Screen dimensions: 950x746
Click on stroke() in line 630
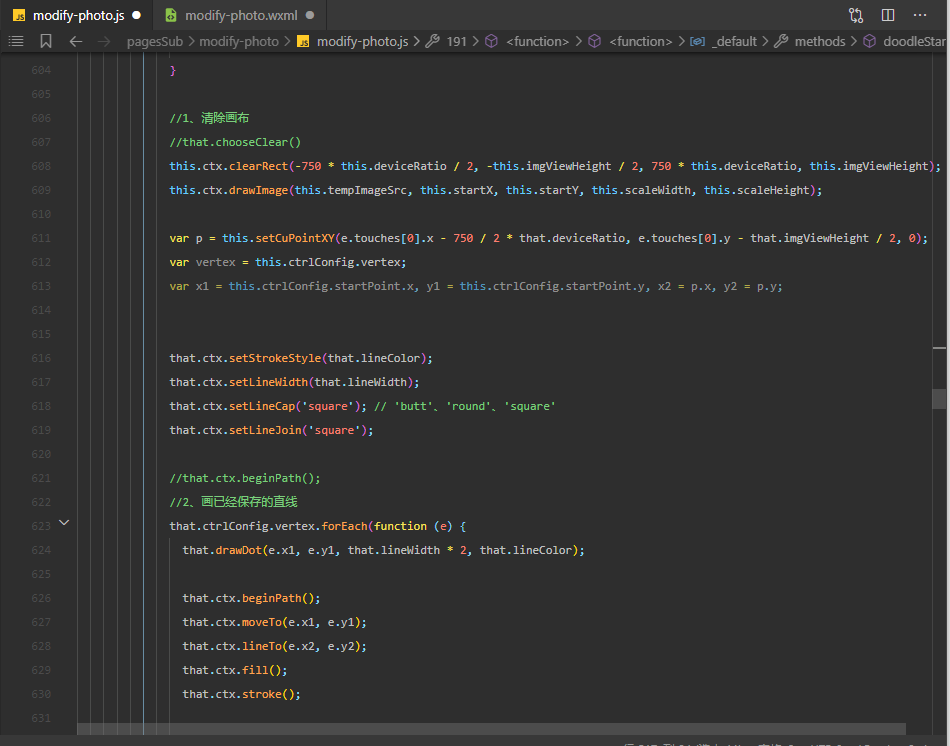click(268, 694)
